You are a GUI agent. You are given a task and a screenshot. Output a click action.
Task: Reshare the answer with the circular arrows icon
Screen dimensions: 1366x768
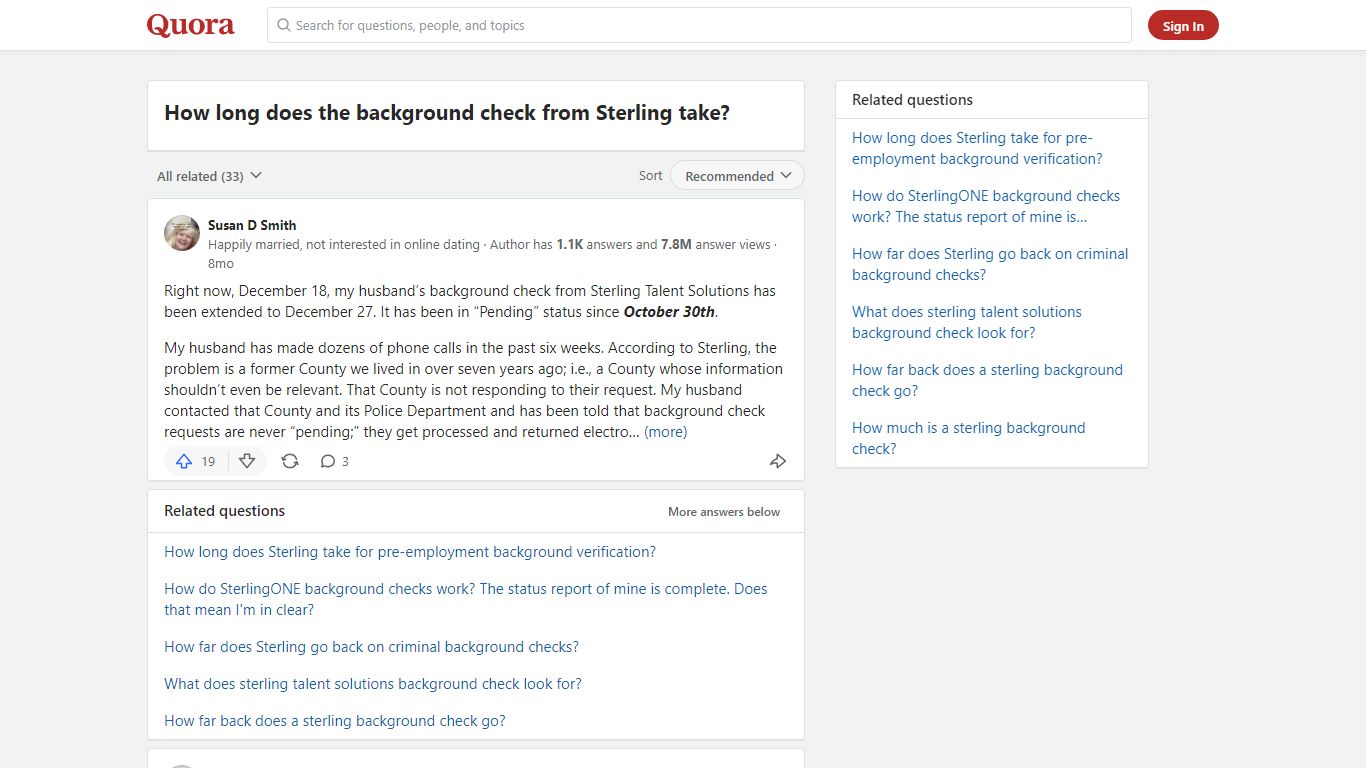[290, 461]
